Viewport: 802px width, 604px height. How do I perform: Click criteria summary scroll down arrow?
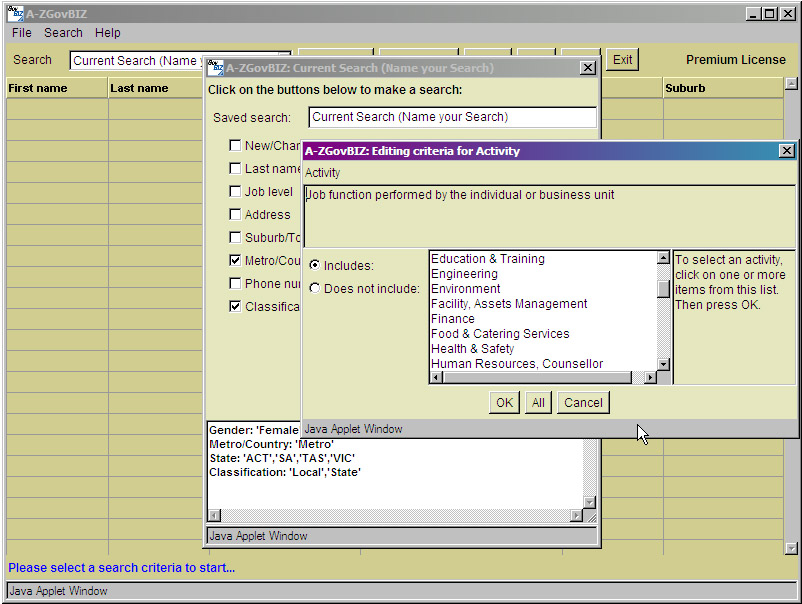pos(590,503)
